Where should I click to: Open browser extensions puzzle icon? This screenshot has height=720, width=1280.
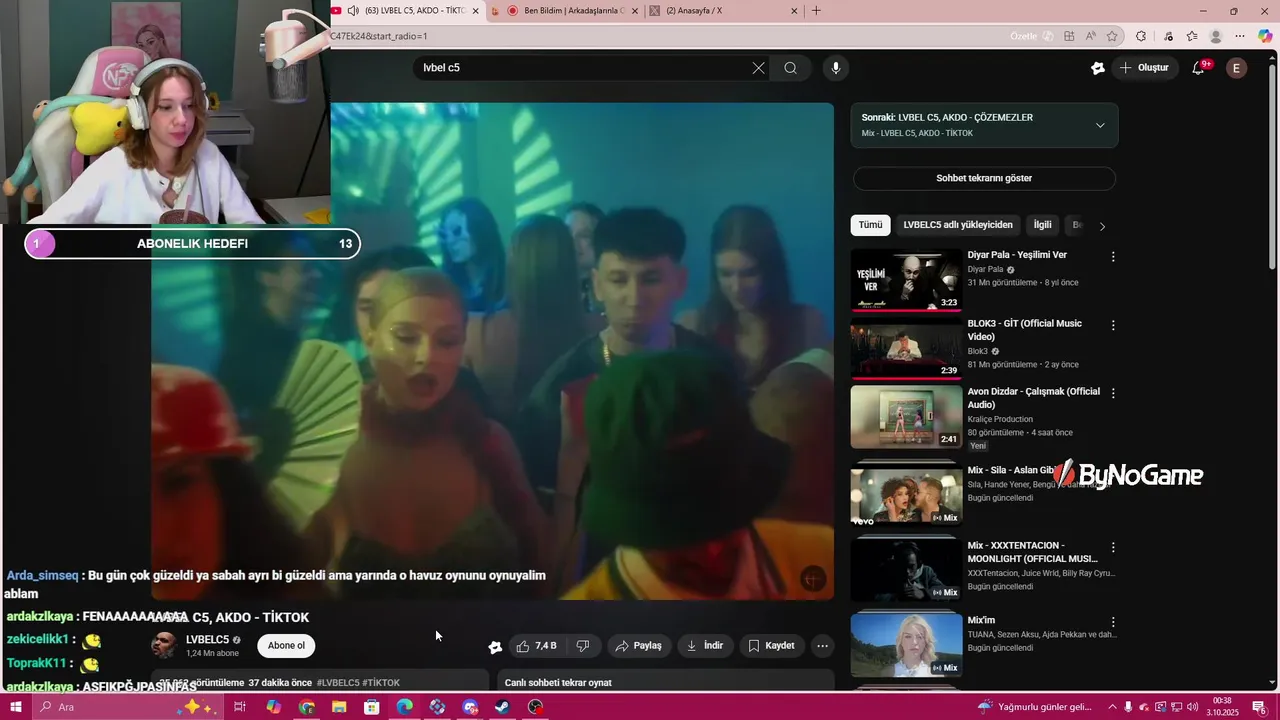pos(1141,36)
